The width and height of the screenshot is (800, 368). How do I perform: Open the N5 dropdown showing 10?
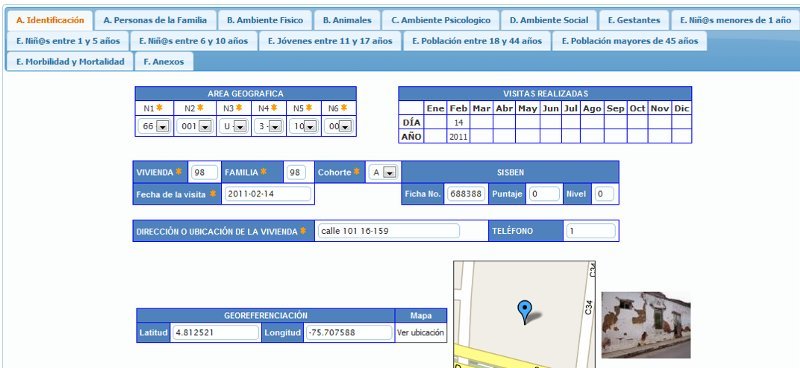(x=304, y=126)
